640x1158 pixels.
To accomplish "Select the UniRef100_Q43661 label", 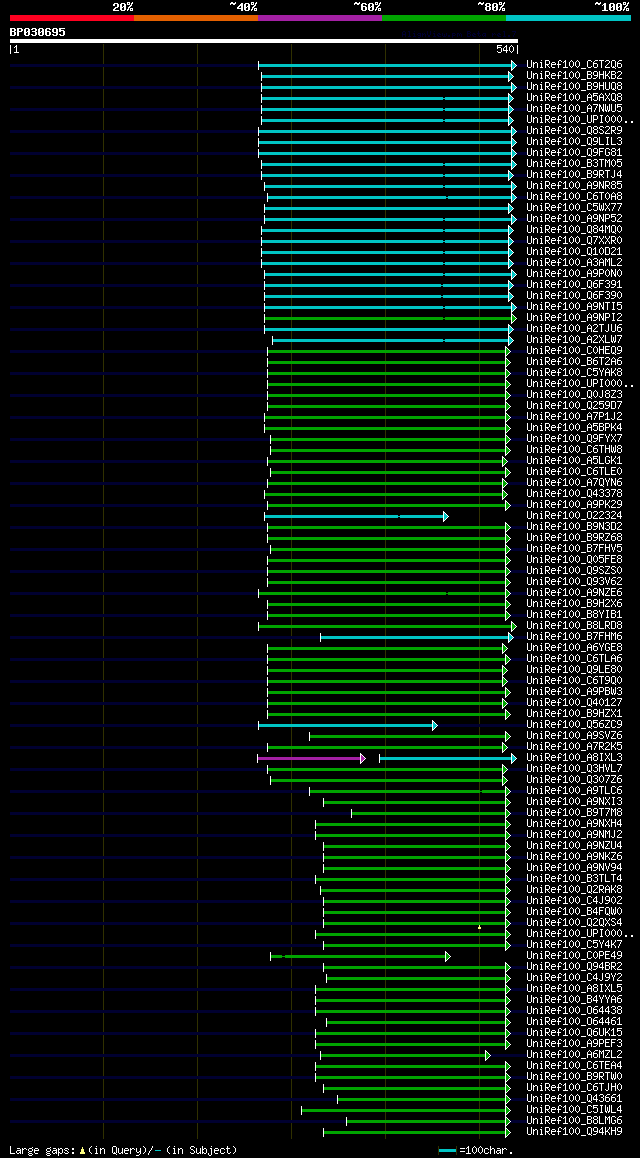I will pyautogui.click(x=574, y=1099).
